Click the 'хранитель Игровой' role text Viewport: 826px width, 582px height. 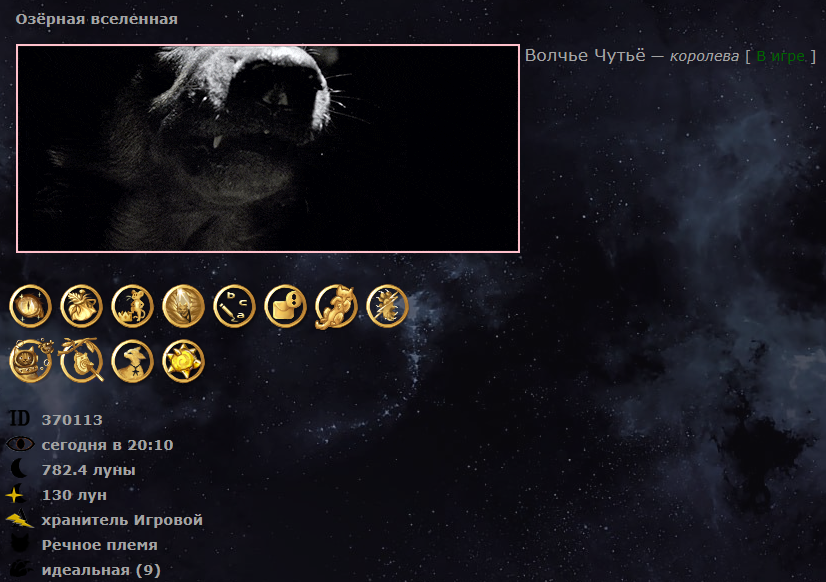pos(122,520)
